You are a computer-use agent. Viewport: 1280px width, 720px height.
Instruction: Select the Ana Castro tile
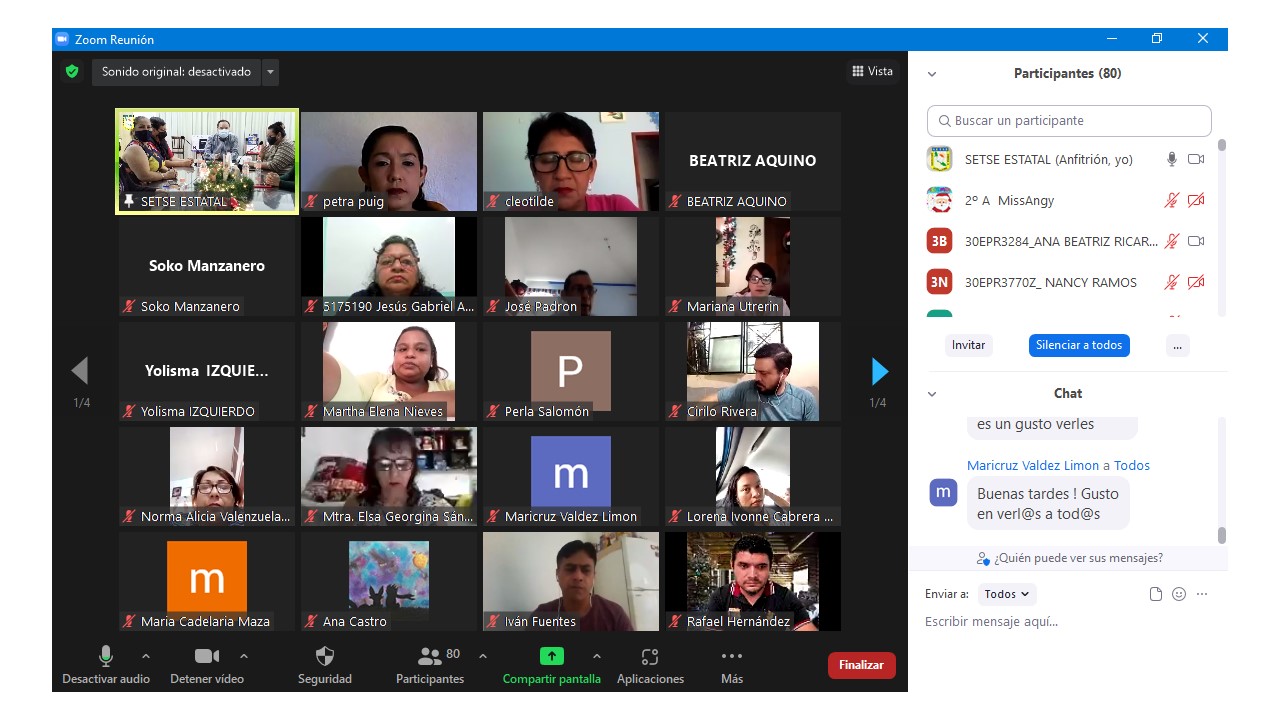[389, 581]
